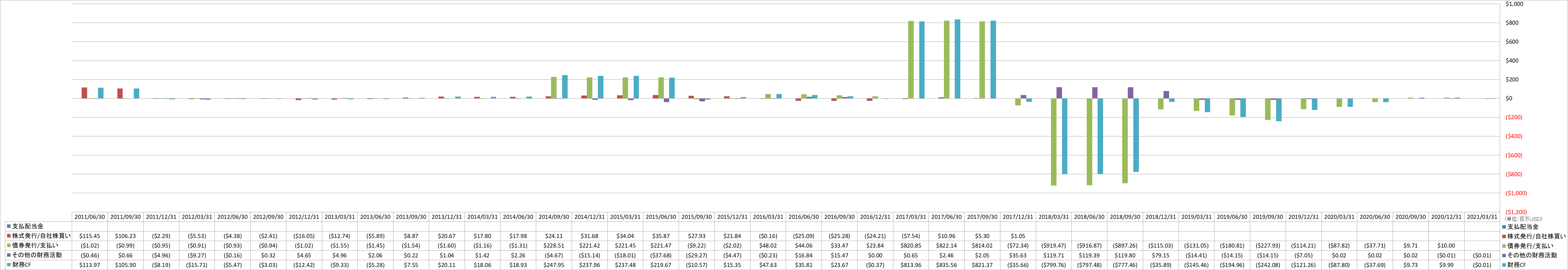Viewport: 1568px width, 270px height.
Task: Click the green bar for 2017/03/31
Action: coord(911,60)
